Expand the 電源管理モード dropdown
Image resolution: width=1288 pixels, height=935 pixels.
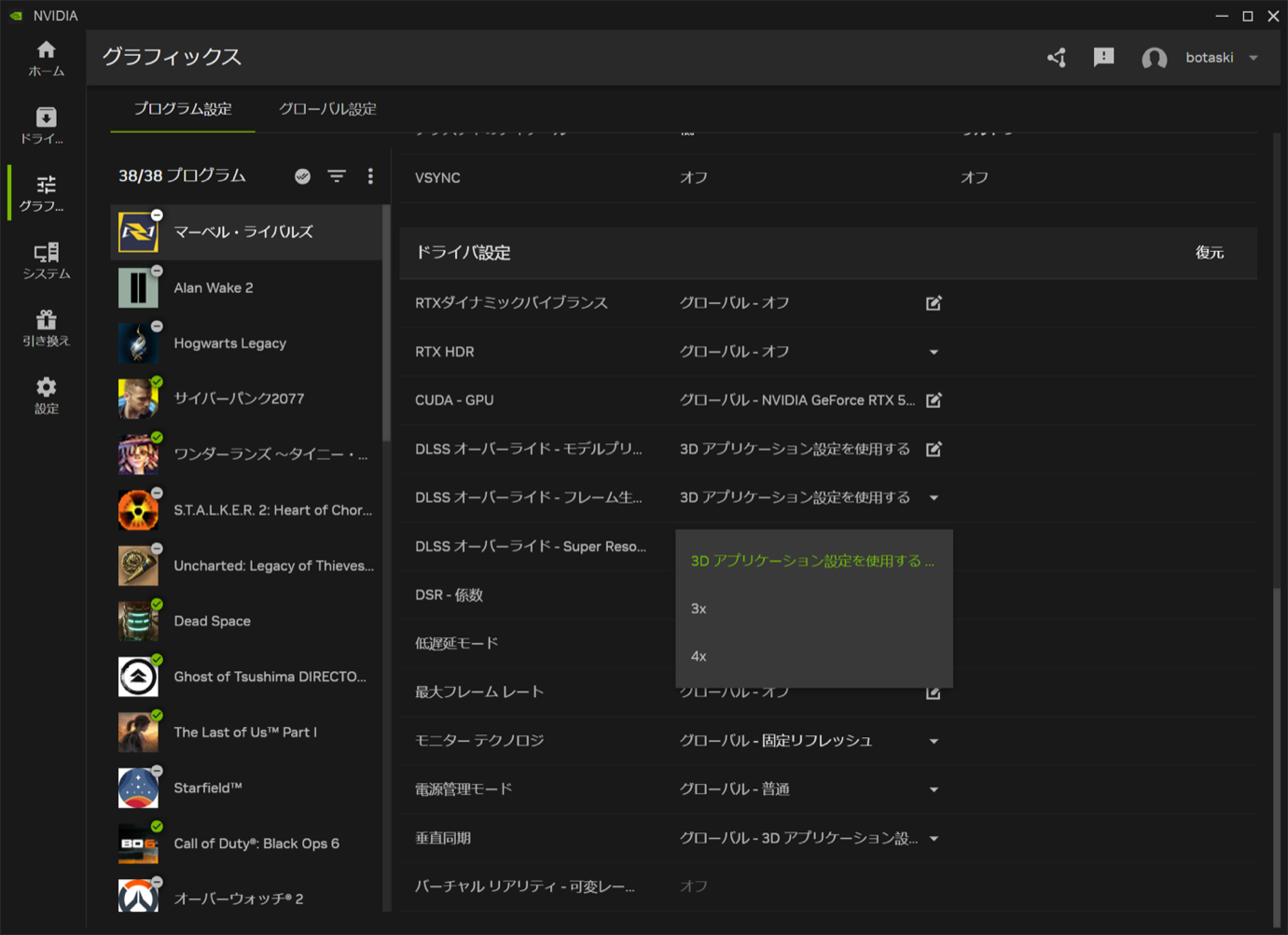click(x=933, y=789)
